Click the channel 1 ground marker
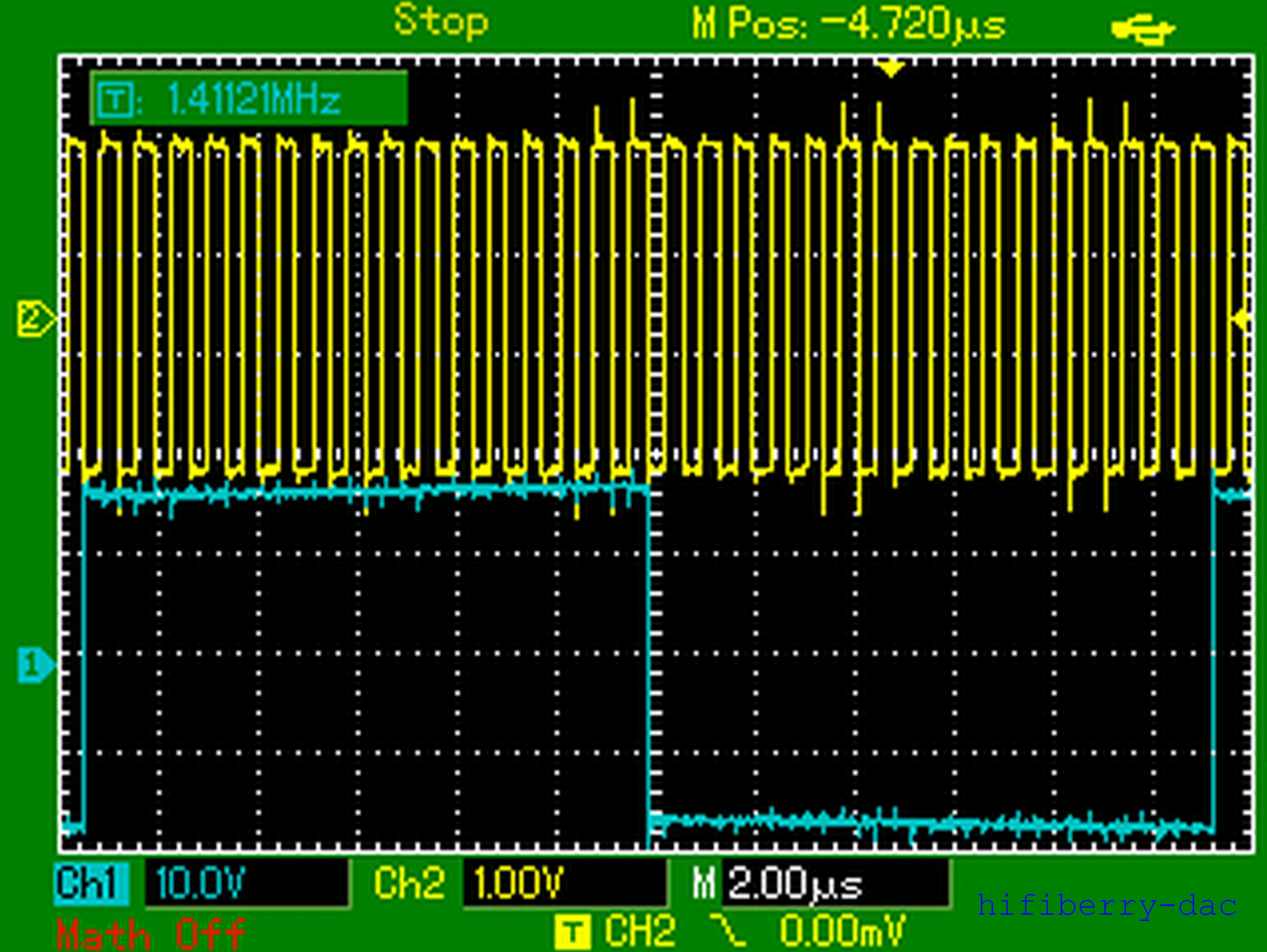1267x952 pixels. 37,665
